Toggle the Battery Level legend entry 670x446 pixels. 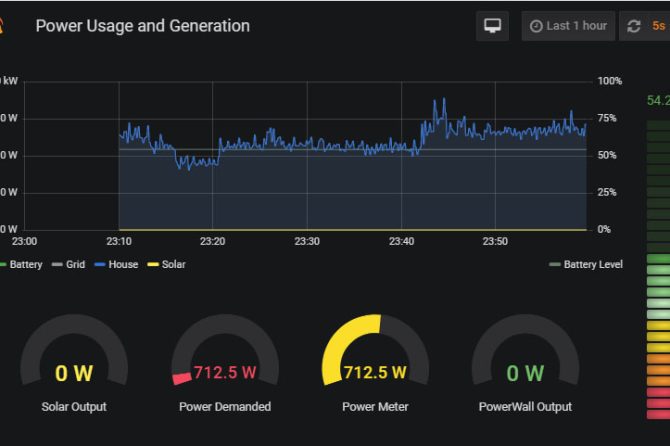[593, 265]
